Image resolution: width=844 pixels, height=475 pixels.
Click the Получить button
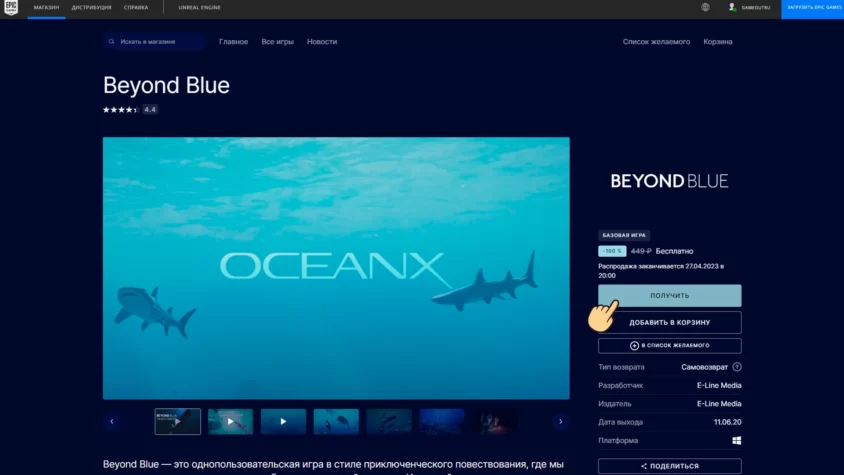[x=670, y=296]
